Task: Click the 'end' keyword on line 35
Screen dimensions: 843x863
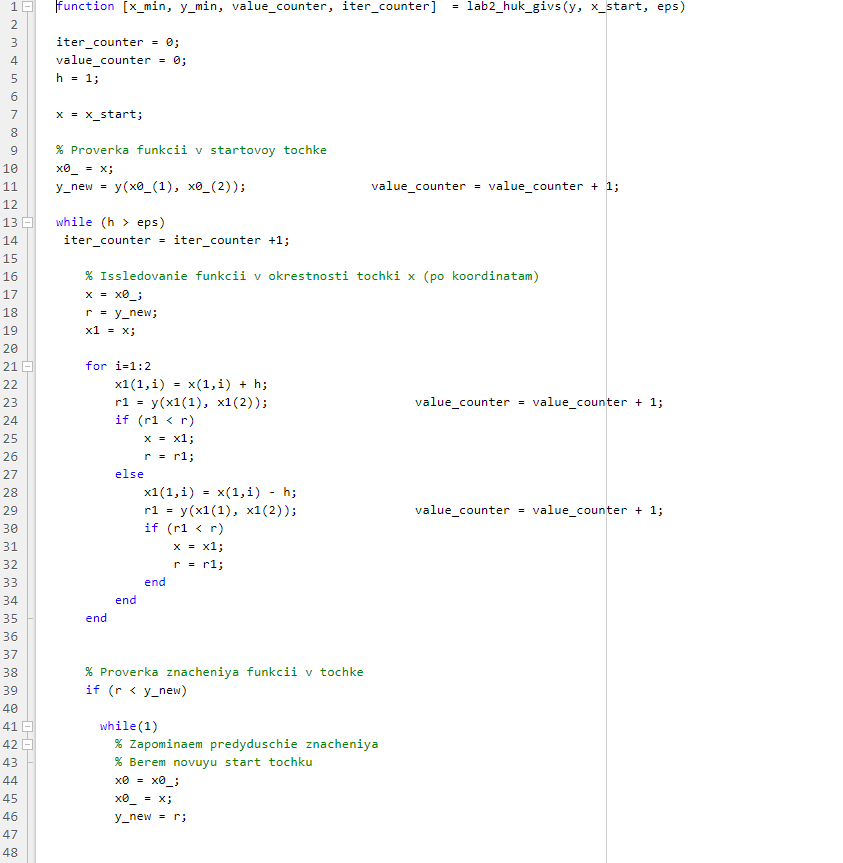Action: pyautogui.click(x=96, y=619)
